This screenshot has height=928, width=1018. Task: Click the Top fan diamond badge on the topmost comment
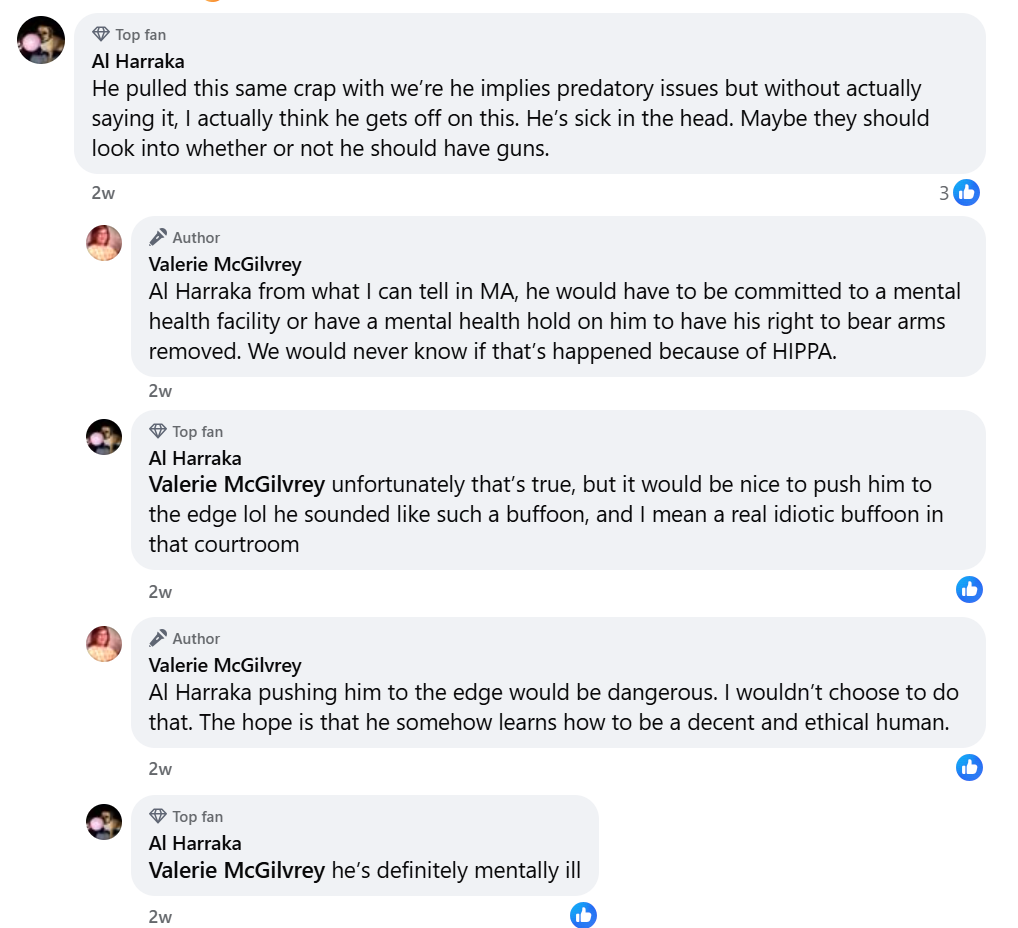pyautogui.click(x=101, y=35)
